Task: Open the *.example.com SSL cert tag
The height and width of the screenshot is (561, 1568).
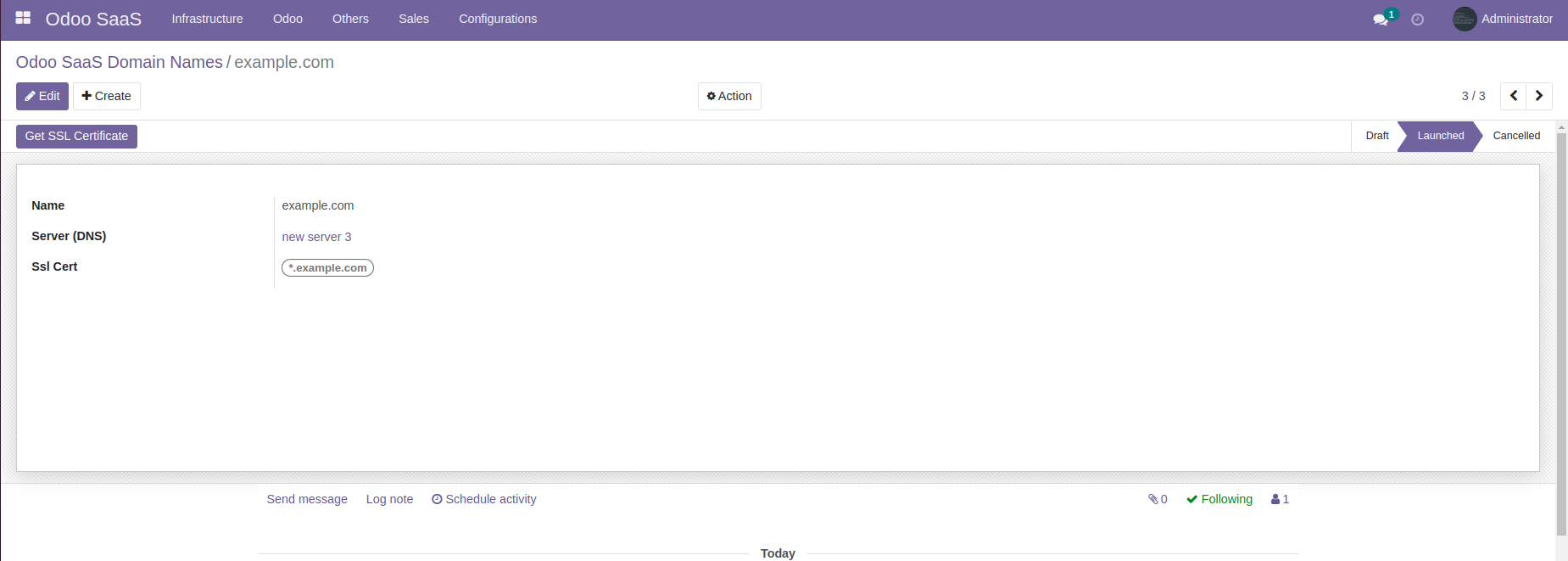Action: (x=327, y=268)
